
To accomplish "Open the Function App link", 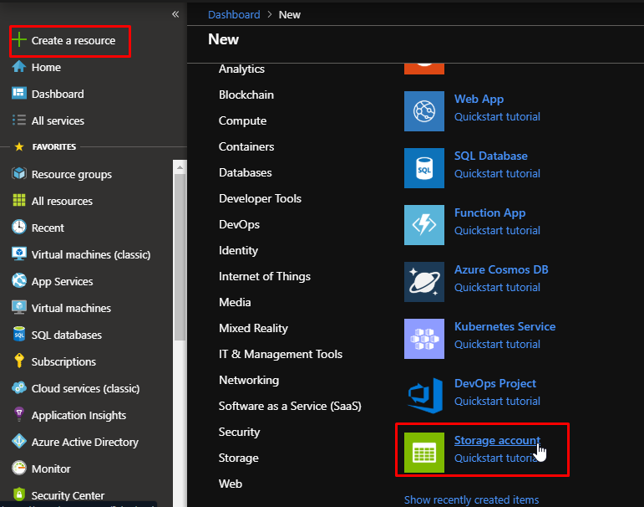I will pos(490,213).
